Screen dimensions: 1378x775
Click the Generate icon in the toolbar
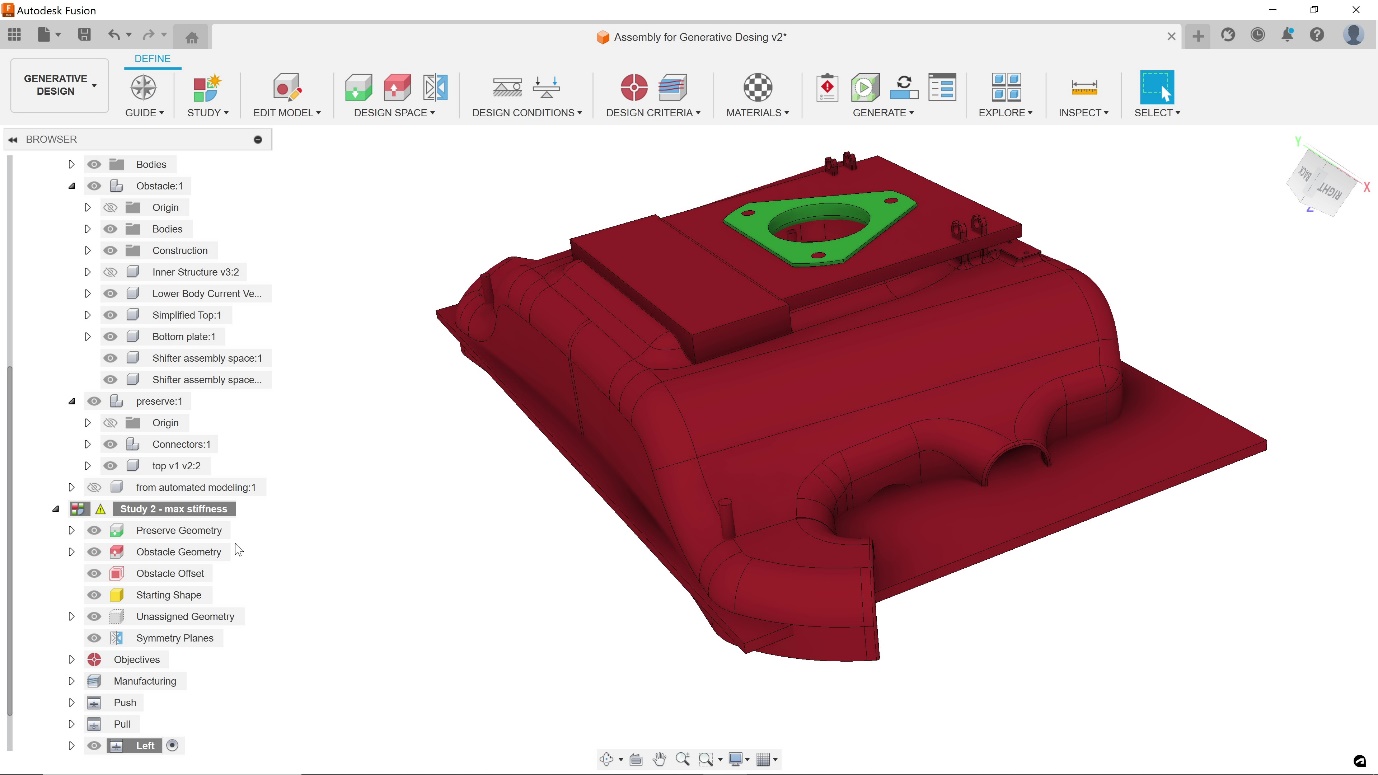pos(864,88)
